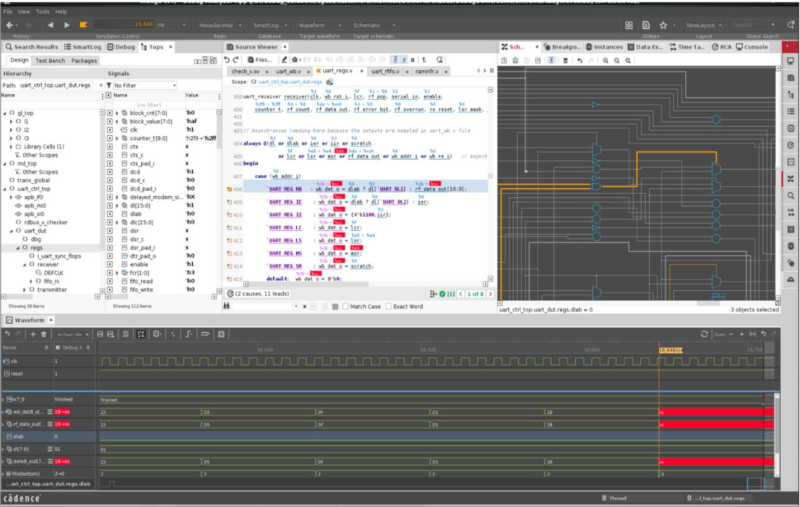Zoom in on the schematic view
Image resolution: width=800 pixels, height=507 pixels.
606,60
